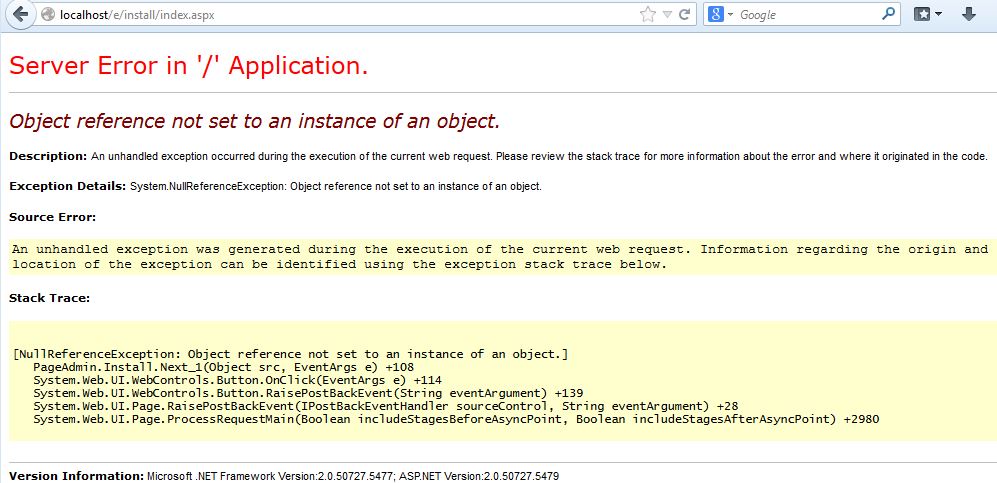Click the "Version Information:" label
Viewport: 997px width, 483px height.
pos(76,474)
